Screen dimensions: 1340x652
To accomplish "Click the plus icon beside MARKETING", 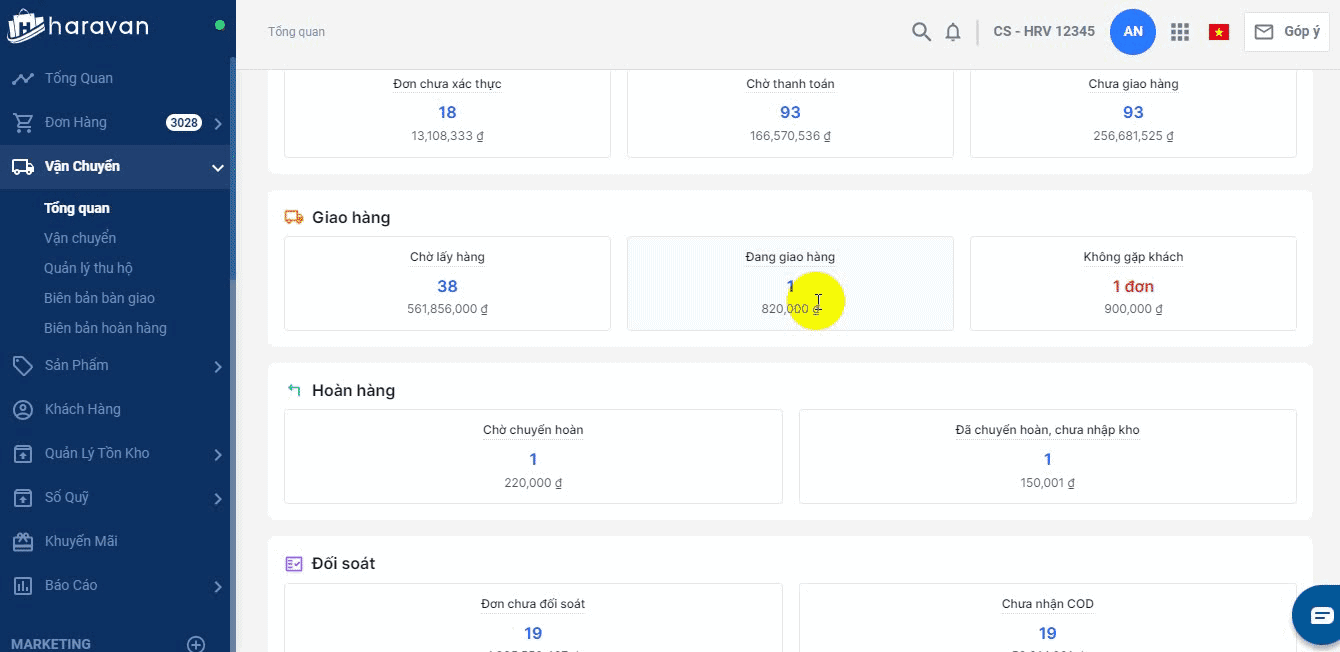I will pyautogui.click(x=196, y=644).
